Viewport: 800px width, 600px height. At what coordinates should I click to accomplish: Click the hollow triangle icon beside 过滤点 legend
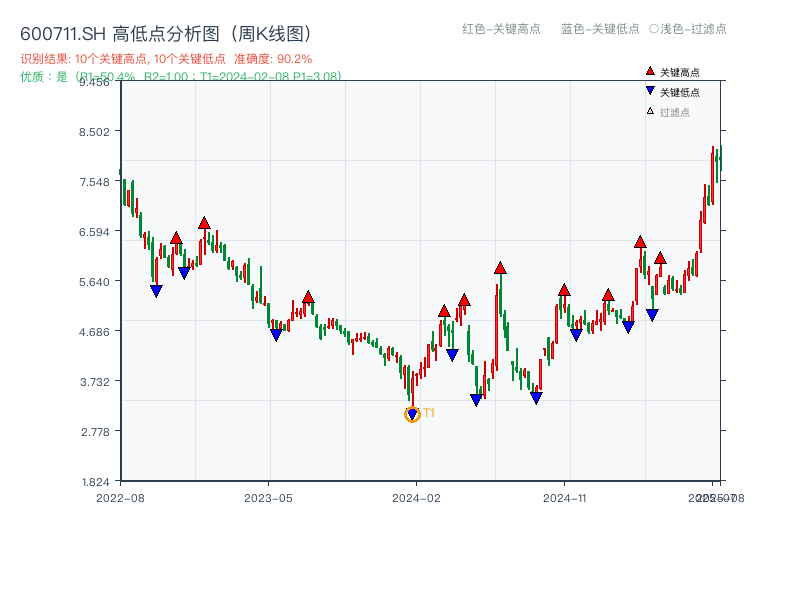click(650, 111)
